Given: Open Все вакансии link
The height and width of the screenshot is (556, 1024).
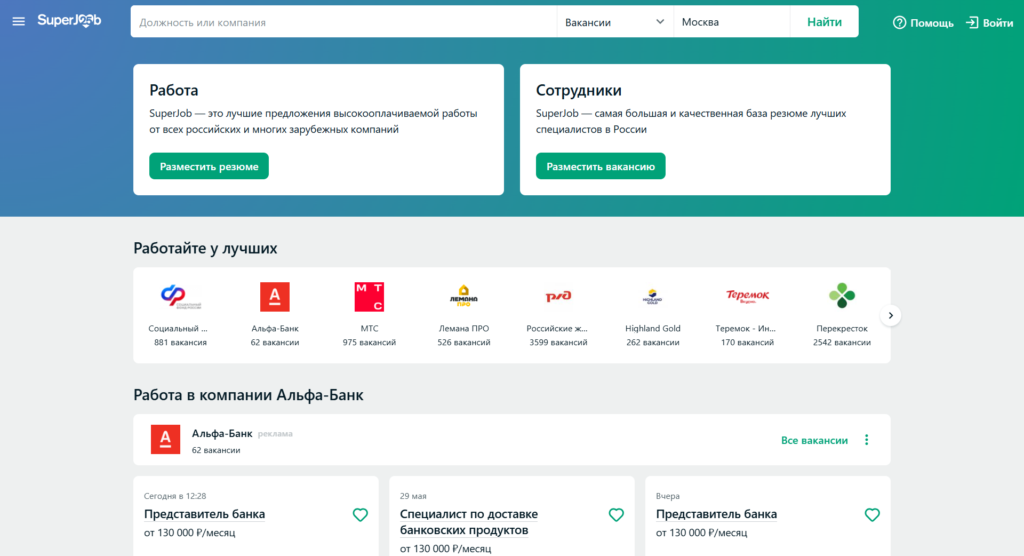Looking at the screenshot, I should coord(814,440).
